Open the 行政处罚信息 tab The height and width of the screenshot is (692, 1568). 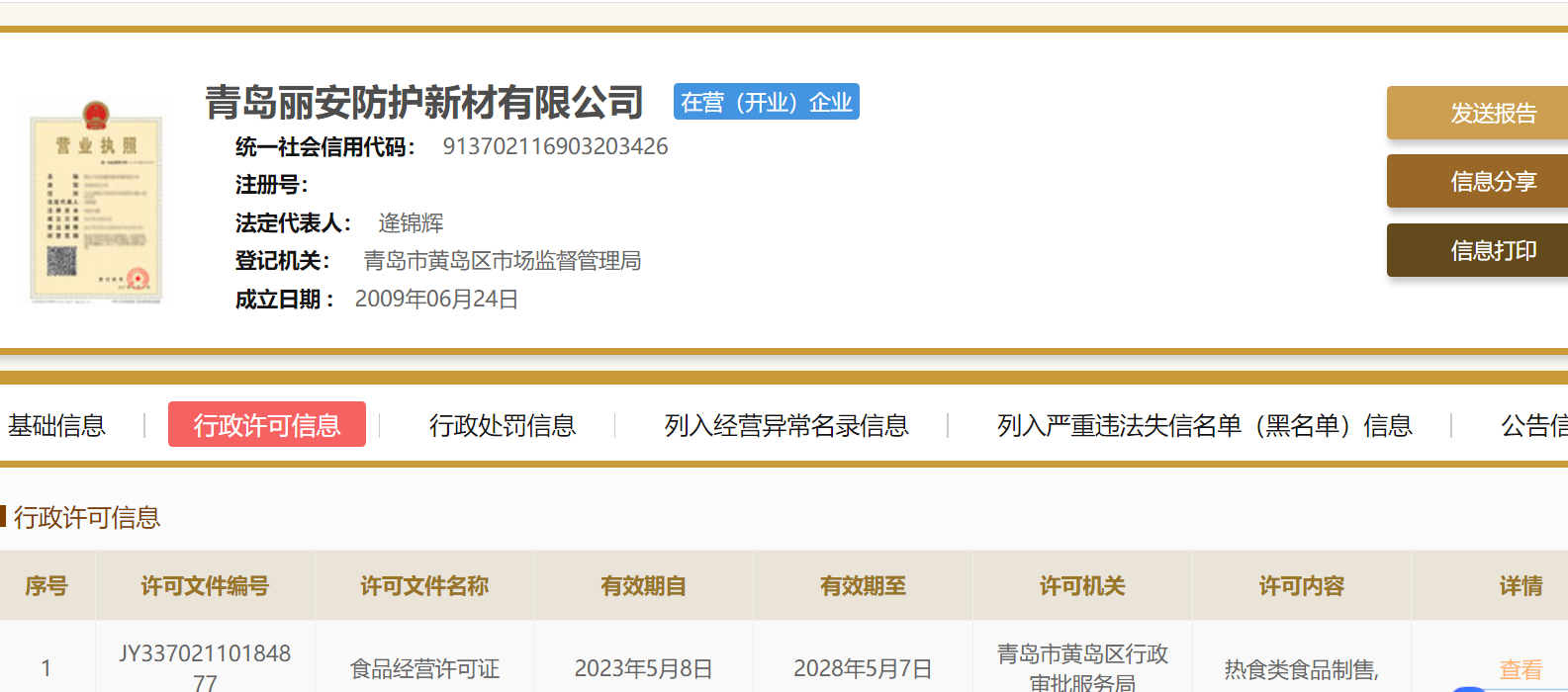pos(503,425)
